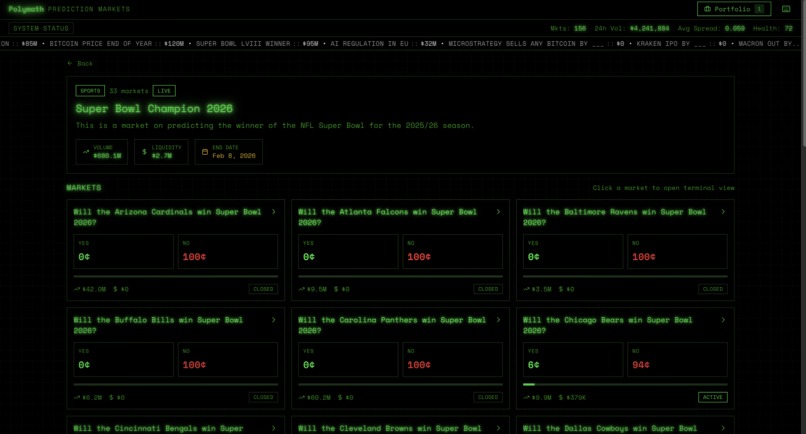Screen dimensions: 806x434
Task: Click the Health value 72
Action: pos(789,28)
